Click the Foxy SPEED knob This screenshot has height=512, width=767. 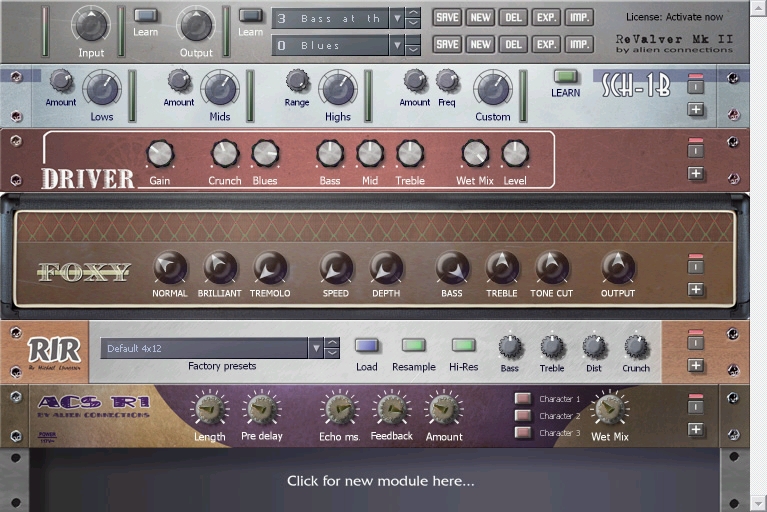tap(336, 267)
